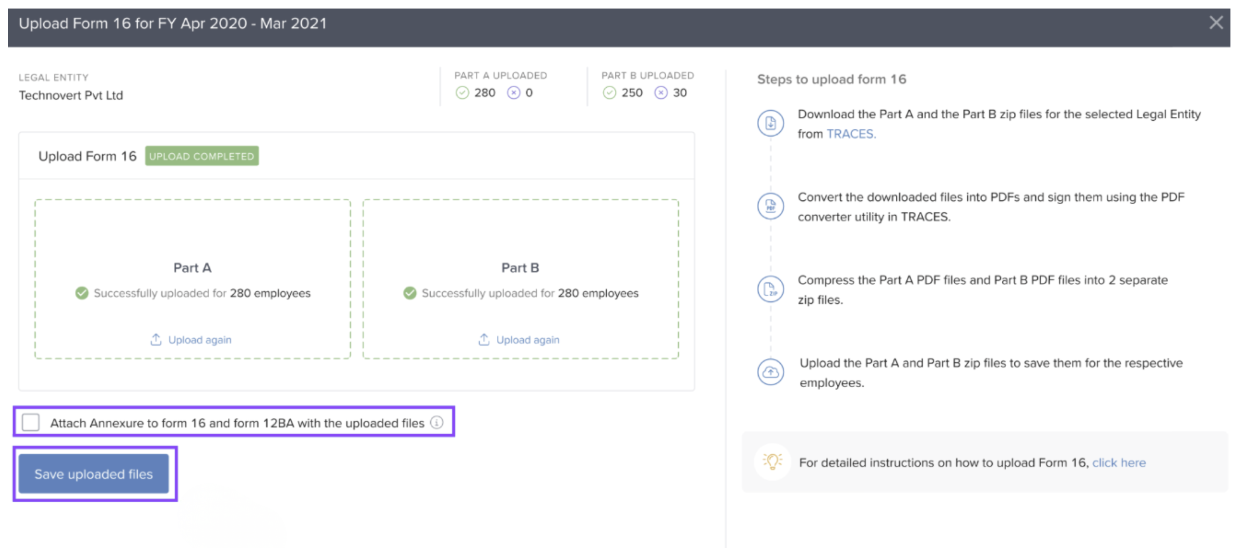Click the info icon beside Annexure checkbox
The height and width of the screenshot is (548, 1236).
click(436, 423)
